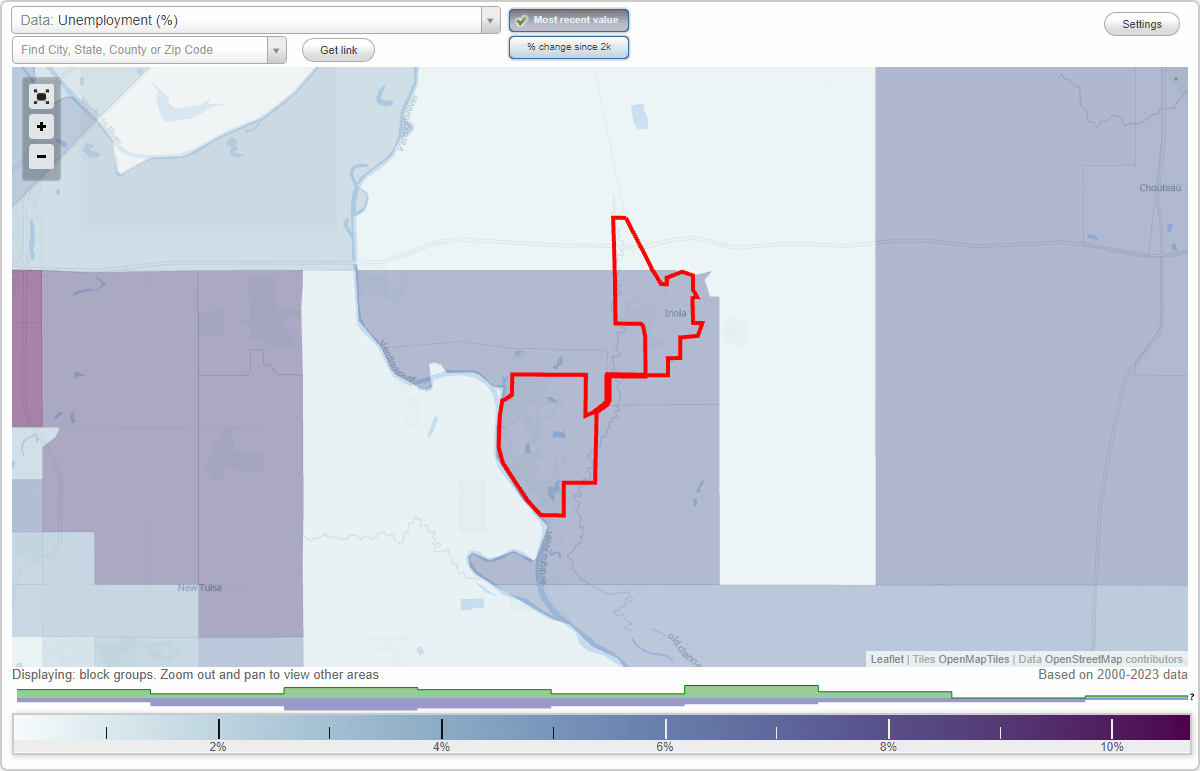The image size is (1200, 771).
Task: Expand the Data selector arrow
Action: point(490,20)
